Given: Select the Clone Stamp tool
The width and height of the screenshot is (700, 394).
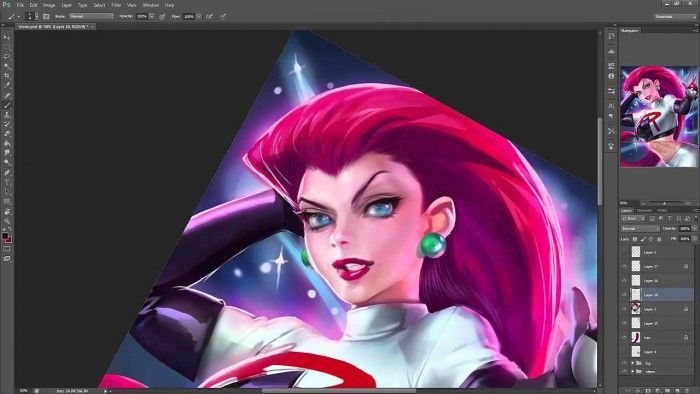Looking at the screenshot, I should 7,115.
